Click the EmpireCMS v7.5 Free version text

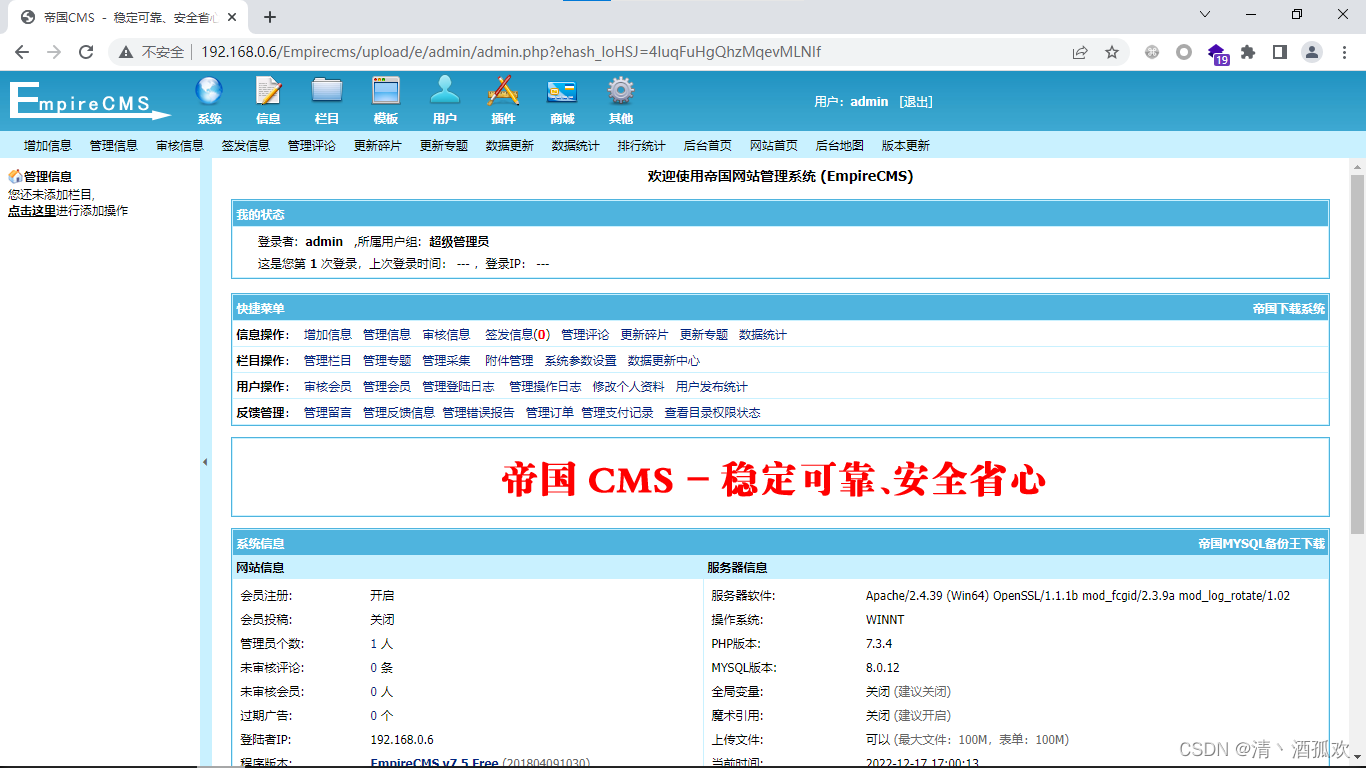click(x=434, y=763)
